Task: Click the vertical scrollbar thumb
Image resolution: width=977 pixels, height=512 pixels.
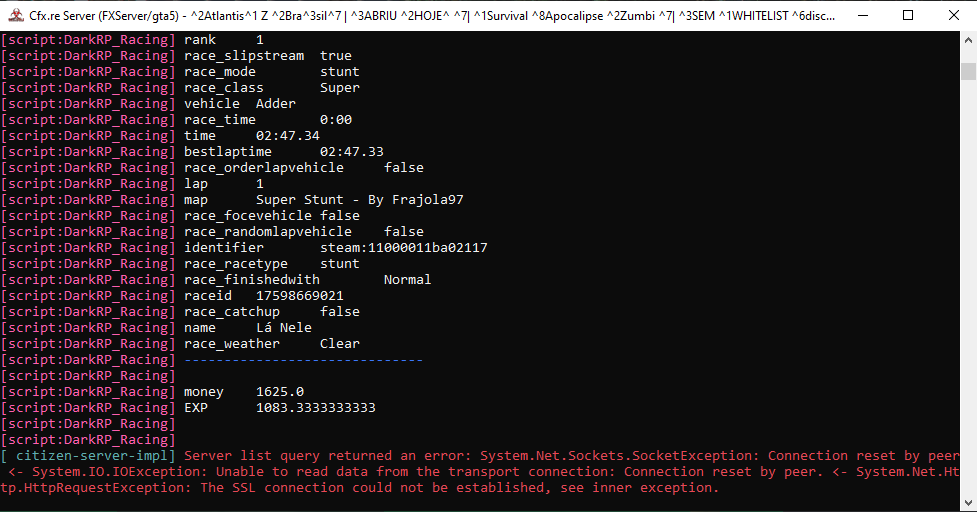Action: pyautogui.click(x=968, y=71)
